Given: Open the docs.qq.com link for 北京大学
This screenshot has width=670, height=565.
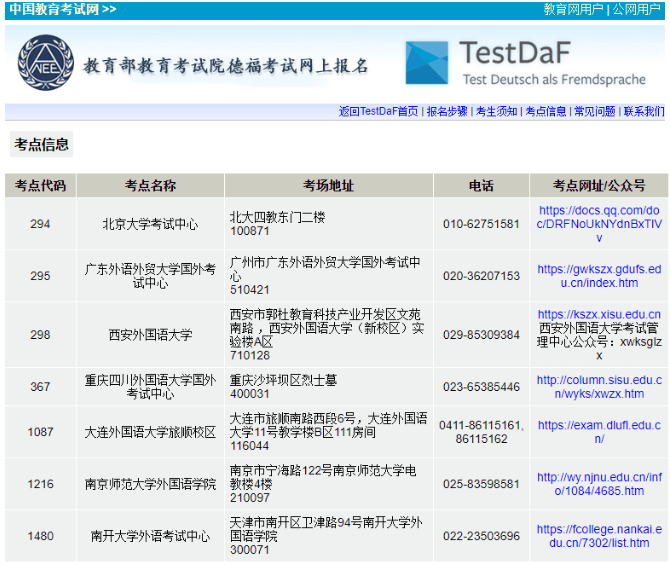Looking at the screenshot, I should click(x=599, y=224).
